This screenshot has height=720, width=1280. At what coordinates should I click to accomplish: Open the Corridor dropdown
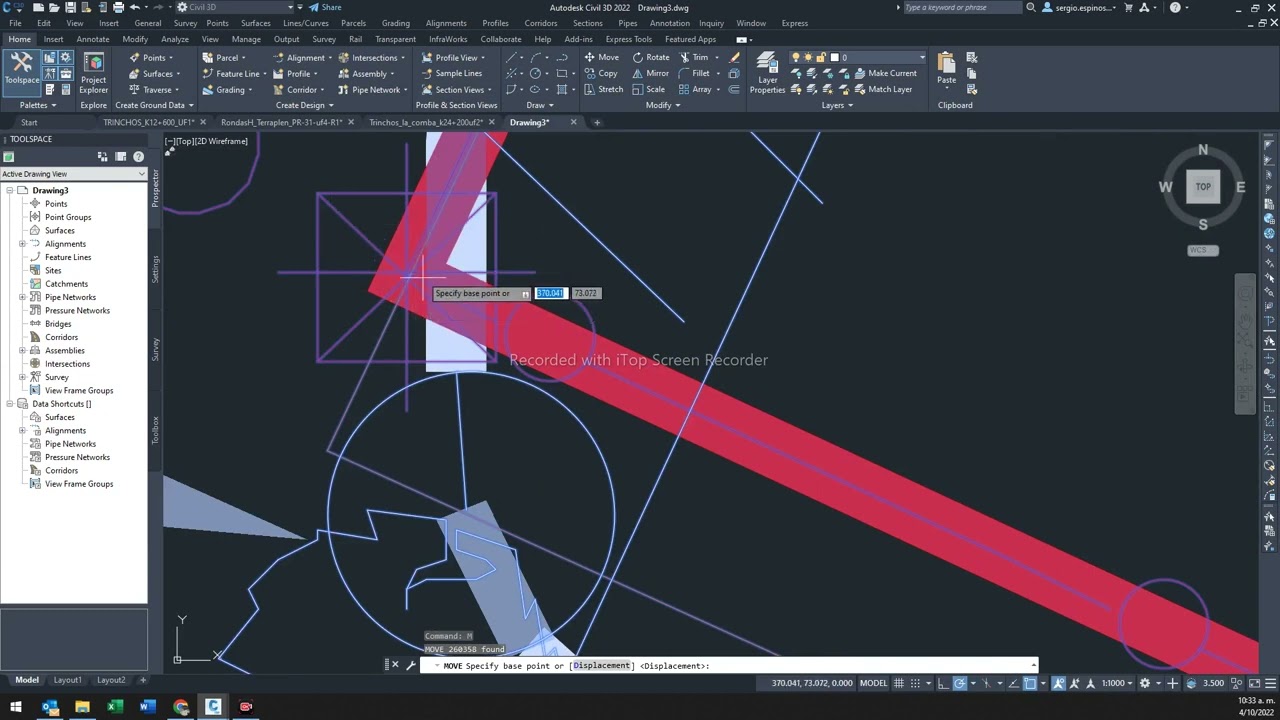(301, 89)
